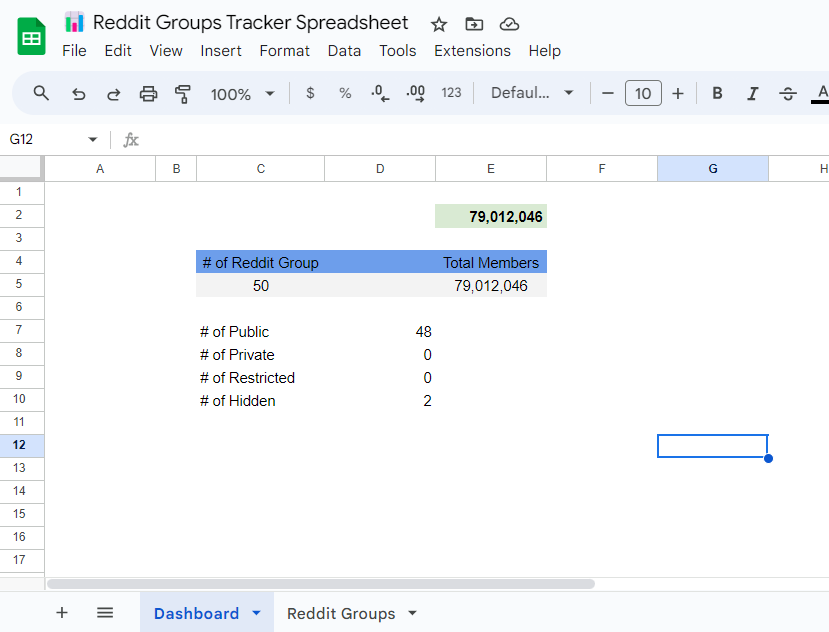Increase font size with plus
829x632 pixels.
tap(678, 94)
